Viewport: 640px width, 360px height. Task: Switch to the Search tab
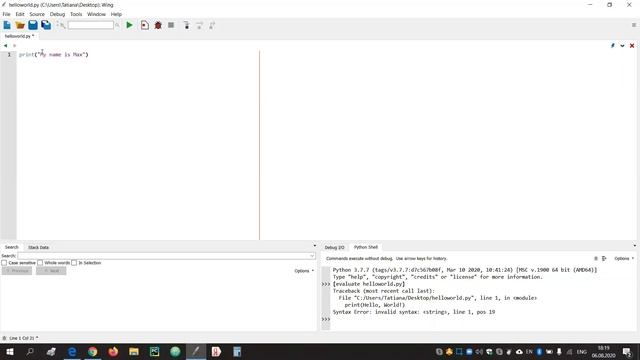[x=12, y=247]
